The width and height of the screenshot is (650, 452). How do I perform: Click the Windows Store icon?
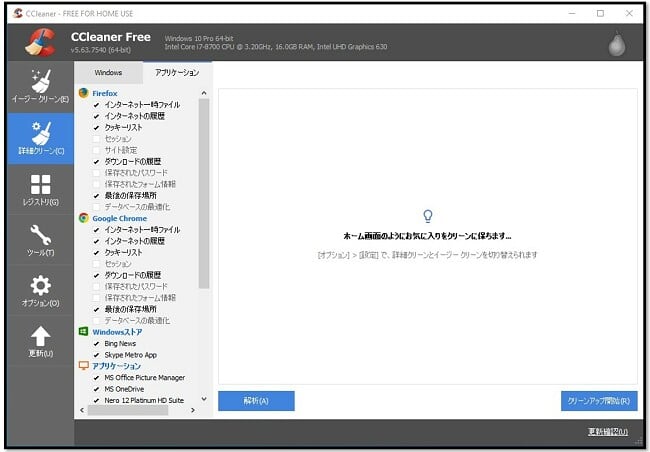pyautogui.click(x=83, y=331)
